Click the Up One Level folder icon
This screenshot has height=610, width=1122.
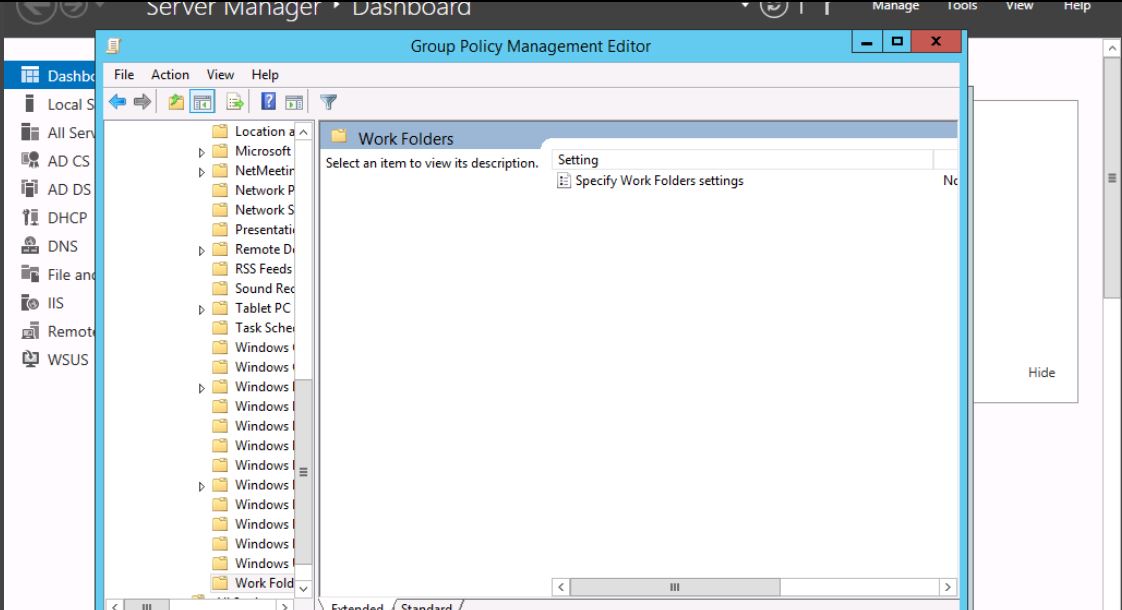(177, 102)
